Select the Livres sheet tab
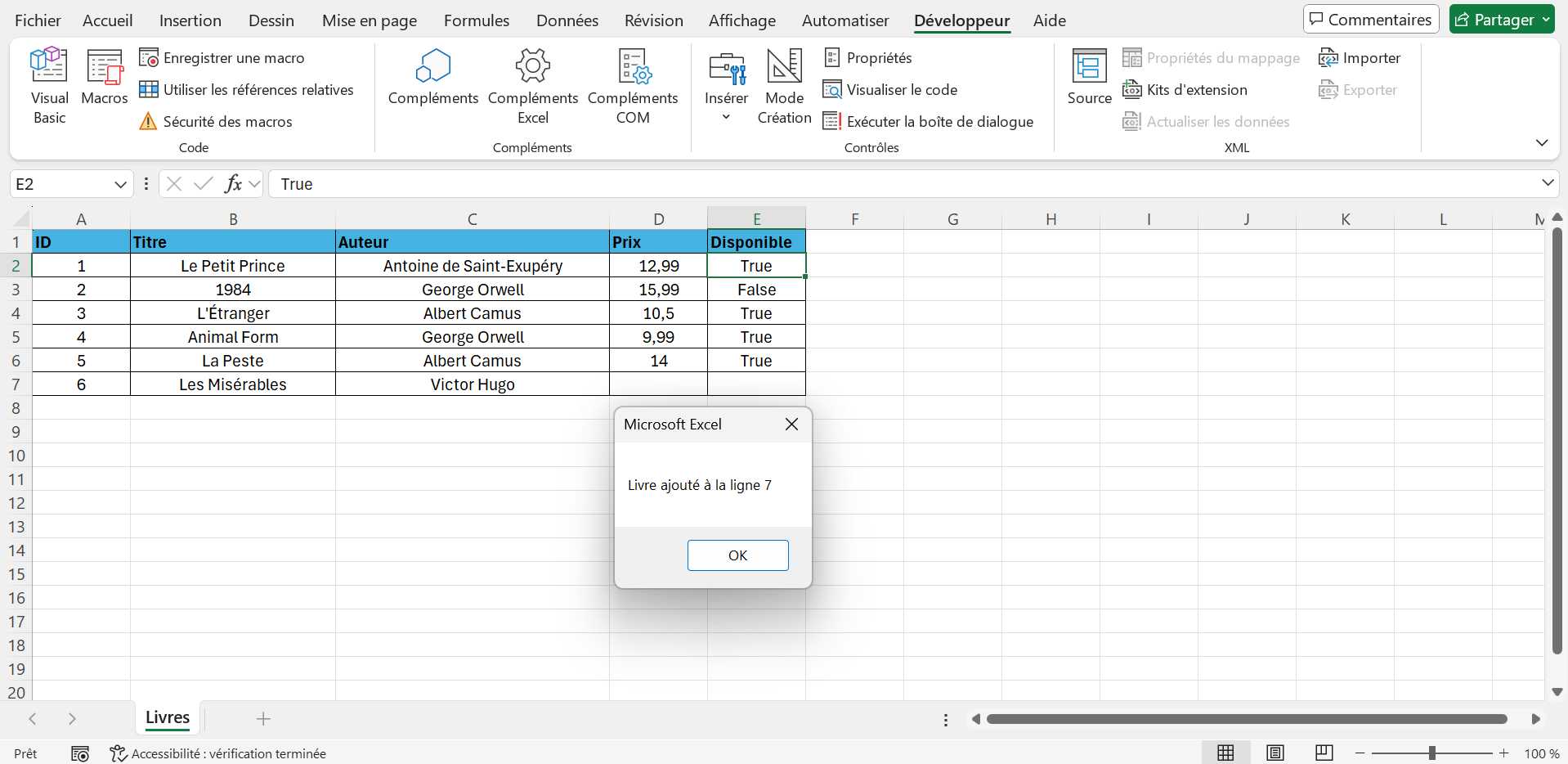The image size is (1568, 764). tap(168, 718)
